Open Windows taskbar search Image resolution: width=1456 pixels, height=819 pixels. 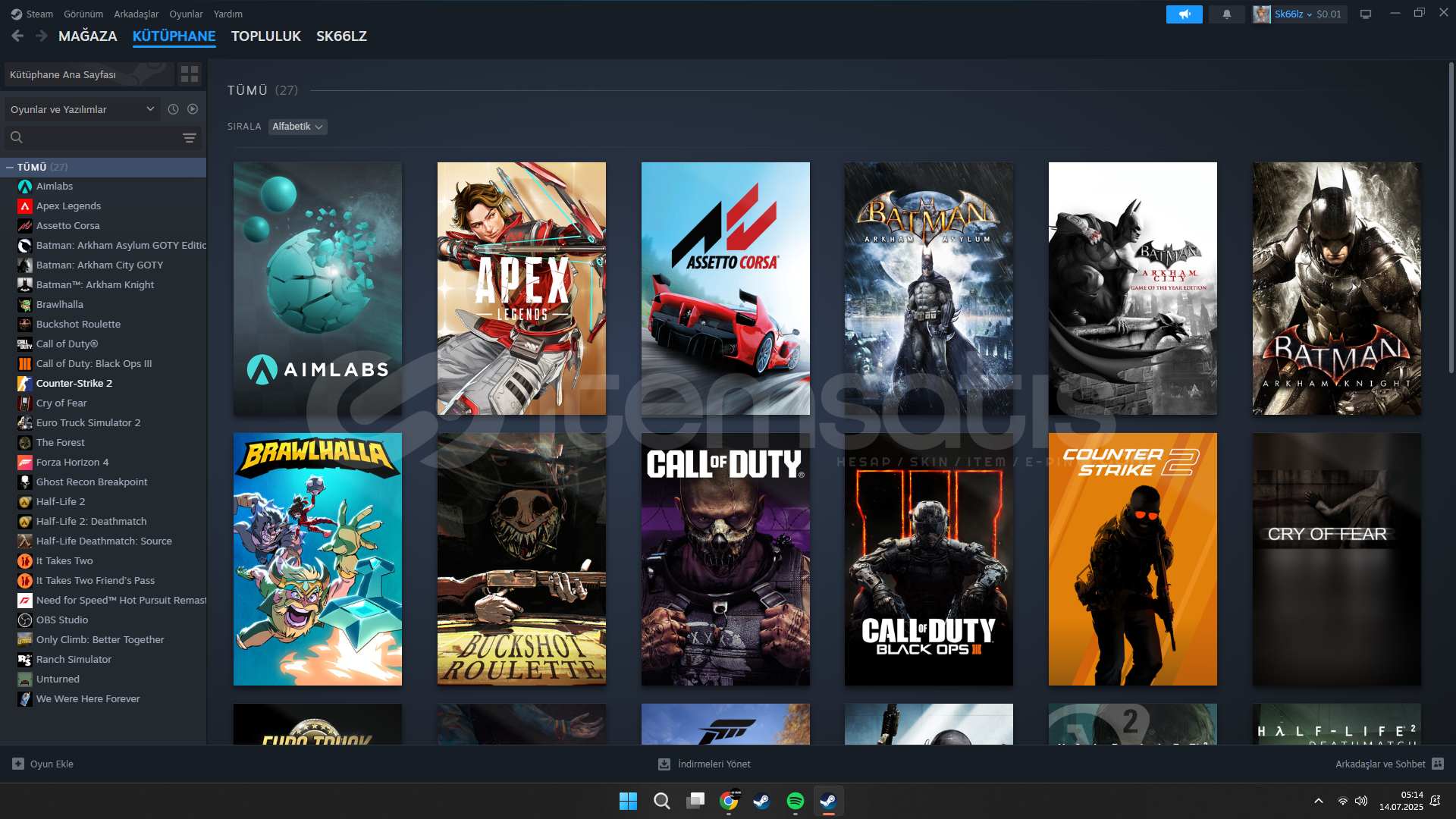click(661, 801)
